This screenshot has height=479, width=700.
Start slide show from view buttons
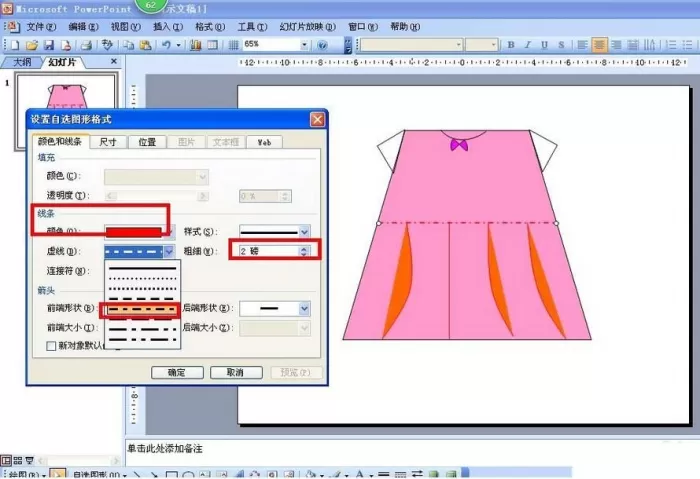(29, 460)
